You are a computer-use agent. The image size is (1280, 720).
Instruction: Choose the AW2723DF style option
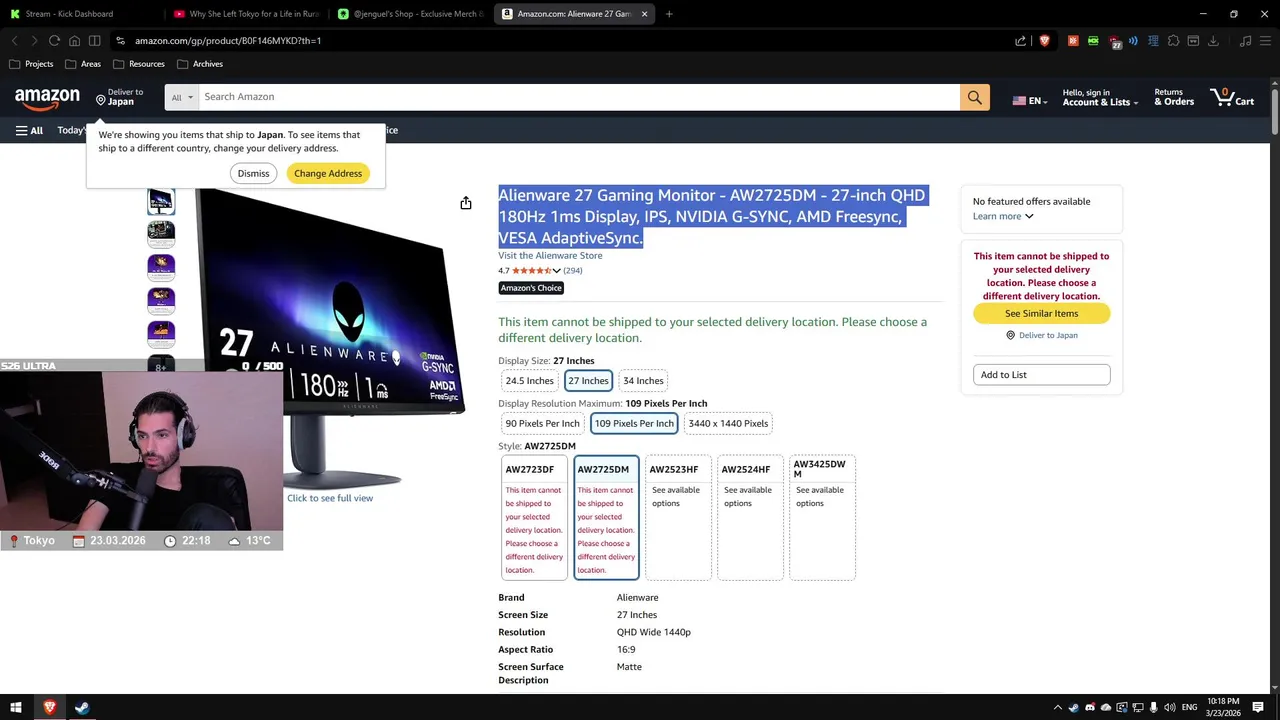point(534,518)
